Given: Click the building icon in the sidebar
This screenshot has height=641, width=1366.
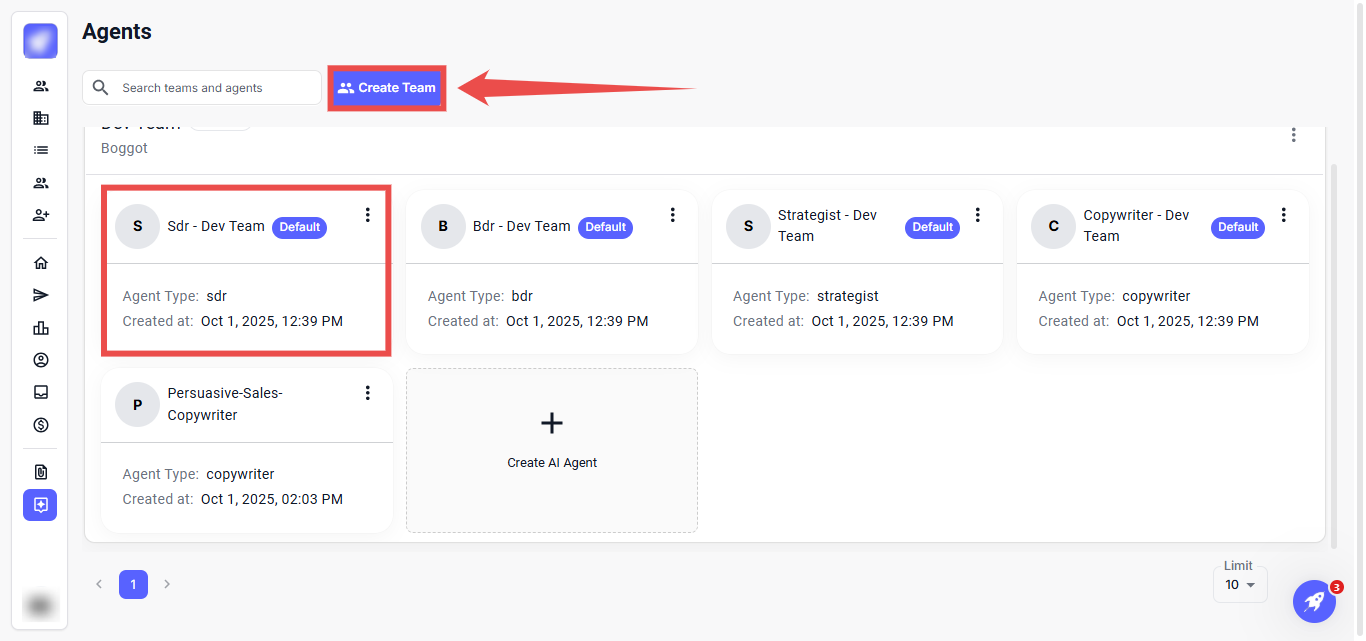Looking at the screenshot, I should click(41, 118).
